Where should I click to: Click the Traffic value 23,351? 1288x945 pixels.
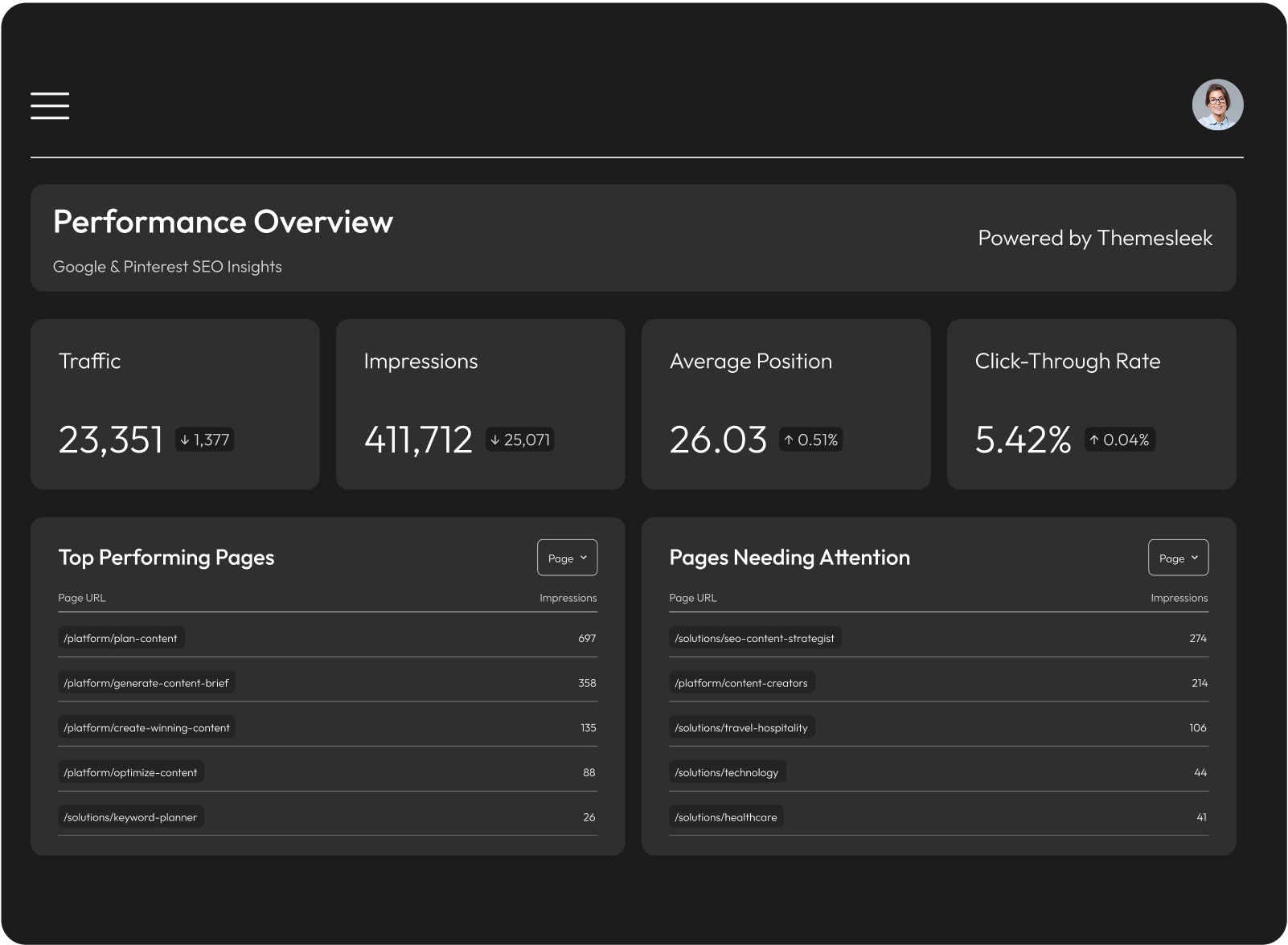(x=111, y=440)
